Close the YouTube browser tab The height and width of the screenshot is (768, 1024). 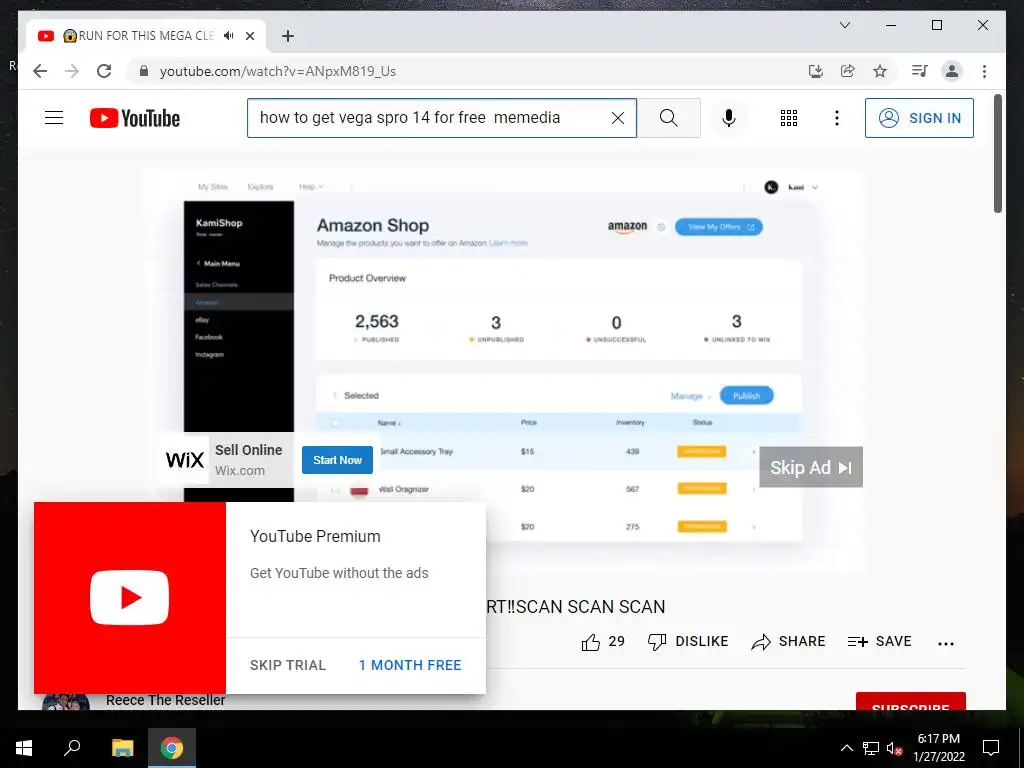[249, 36]
